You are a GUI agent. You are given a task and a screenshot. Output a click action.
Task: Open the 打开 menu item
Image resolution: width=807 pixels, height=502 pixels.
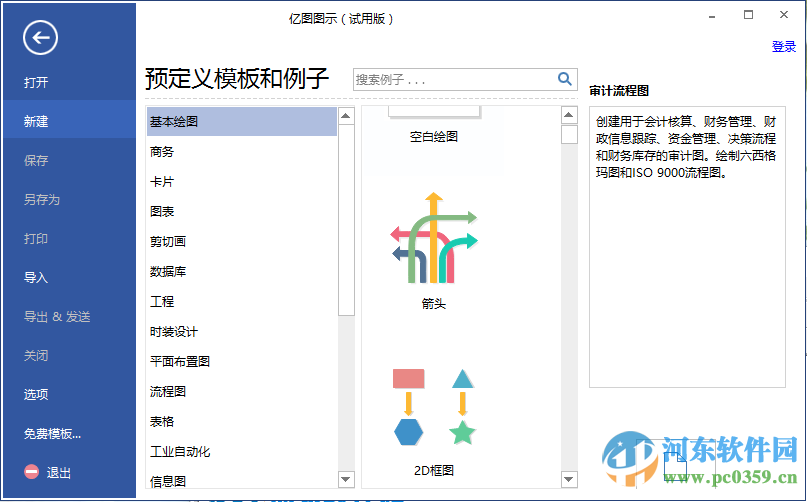point(36,82)
